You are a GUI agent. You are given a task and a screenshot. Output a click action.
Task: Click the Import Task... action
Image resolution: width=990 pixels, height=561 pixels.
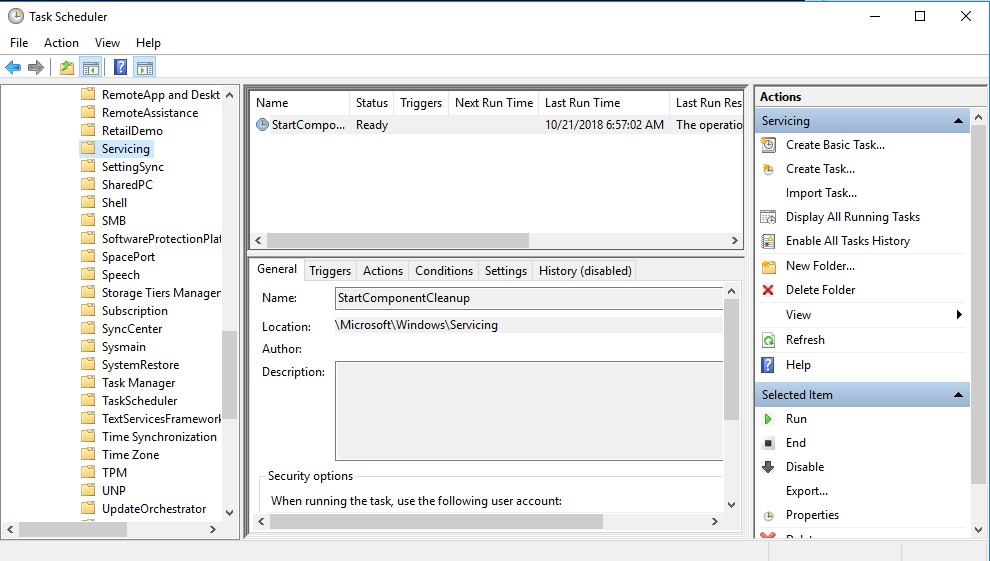pyautogui.click(x=821, y=193)
